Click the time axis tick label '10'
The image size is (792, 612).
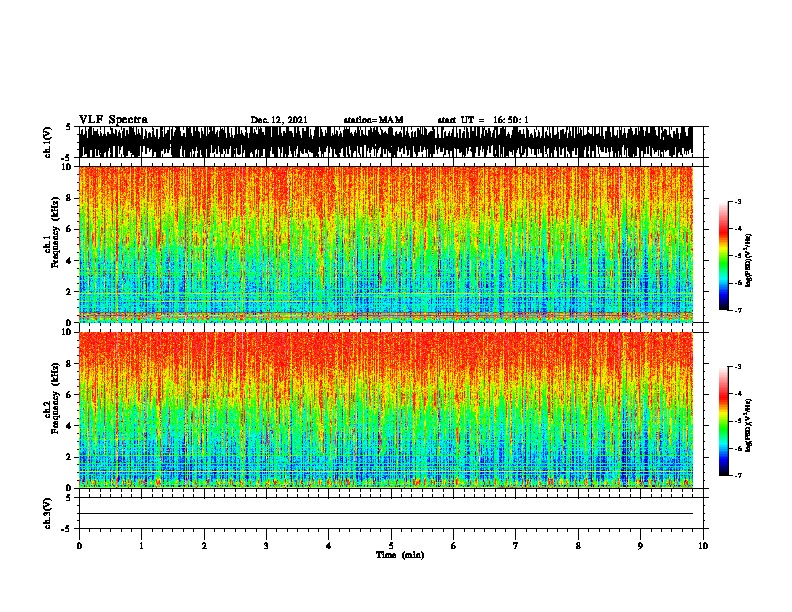tap(703, 546)
